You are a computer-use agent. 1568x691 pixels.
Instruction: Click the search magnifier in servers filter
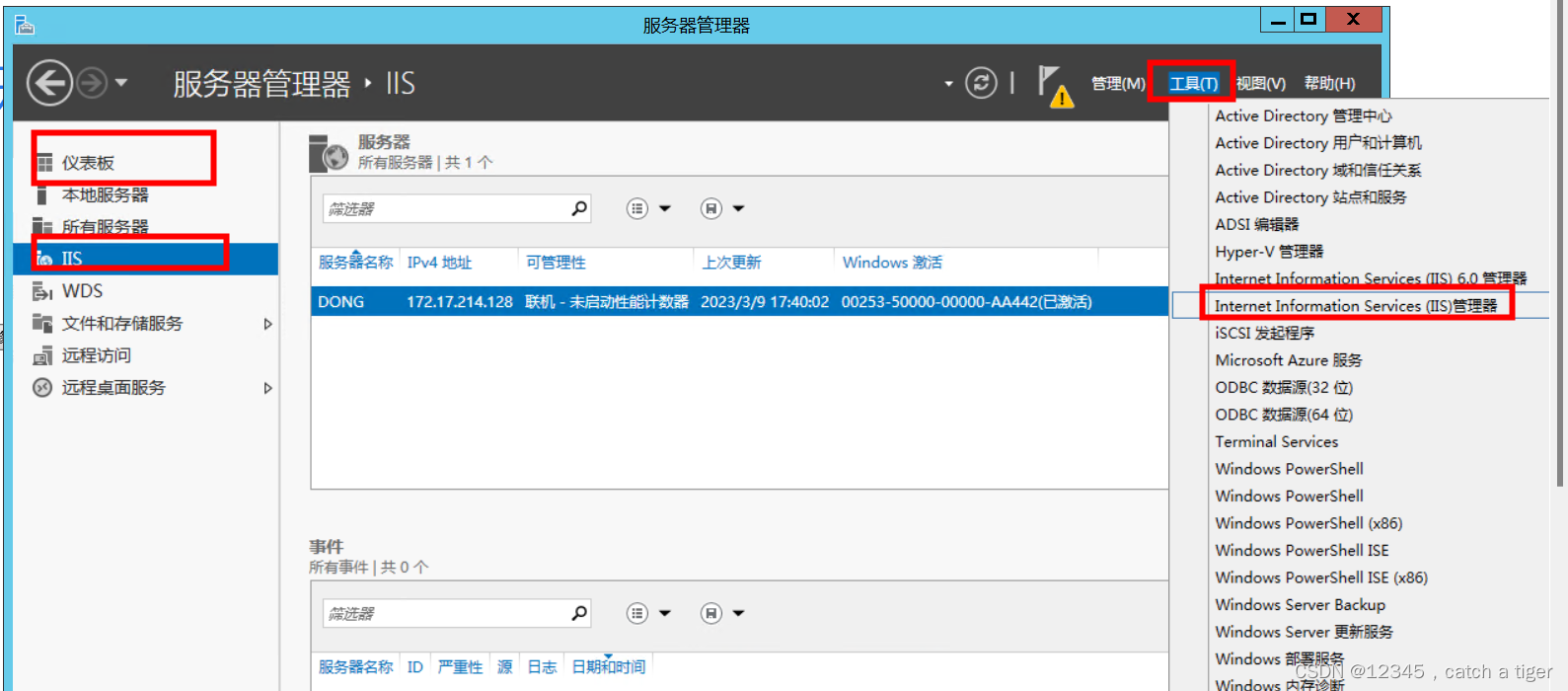pos(579,208)
